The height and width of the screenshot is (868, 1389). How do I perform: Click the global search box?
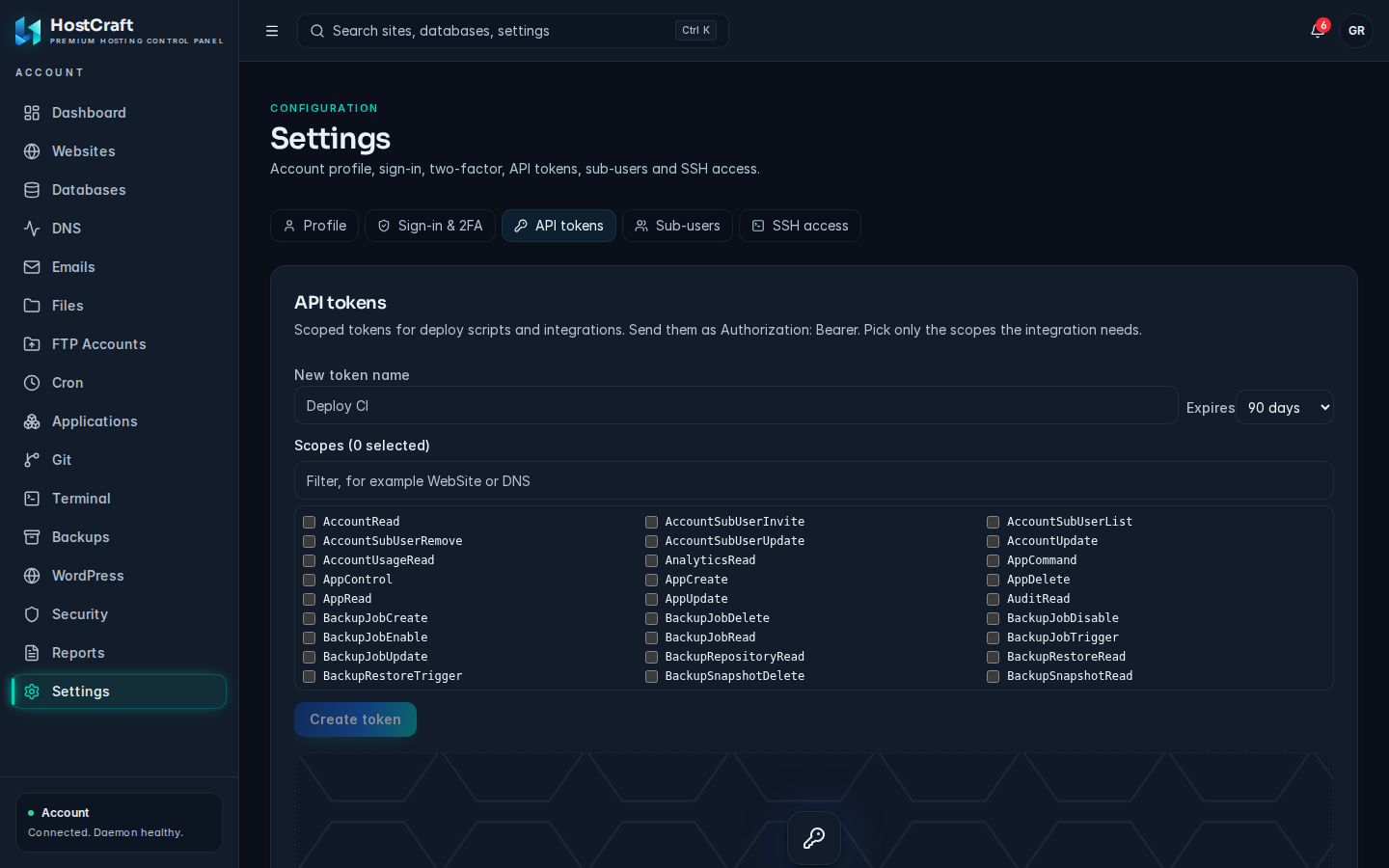click(513, 31)
